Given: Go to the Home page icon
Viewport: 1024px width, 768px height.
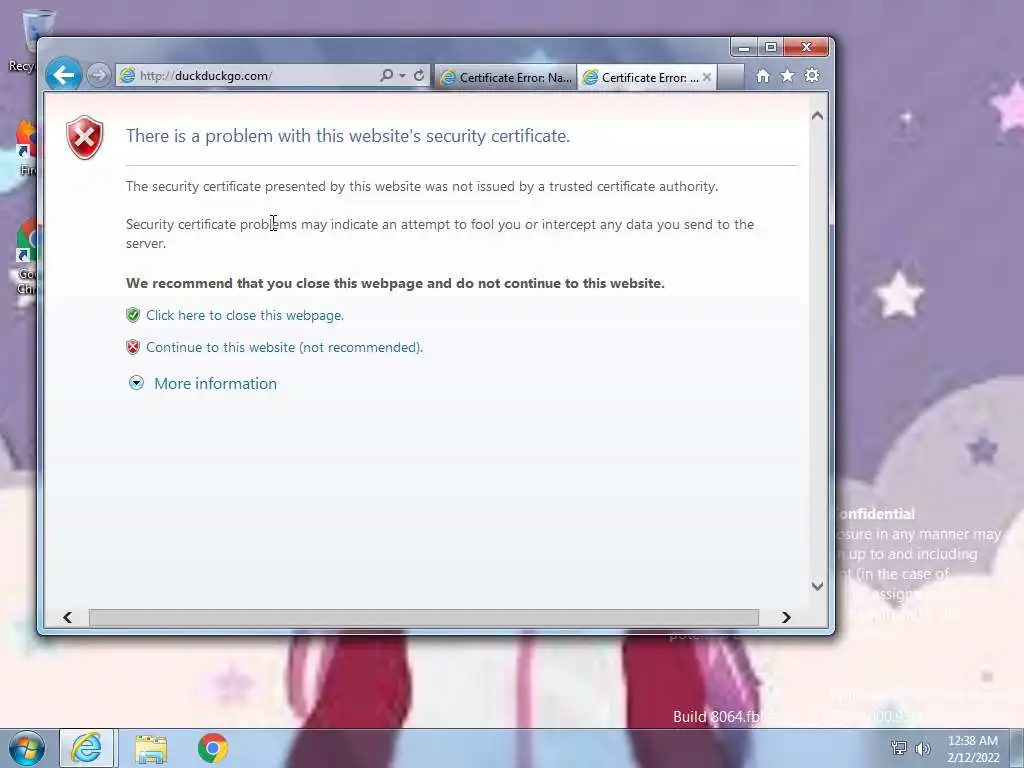Looking at the screenshot, I should 762,76.
